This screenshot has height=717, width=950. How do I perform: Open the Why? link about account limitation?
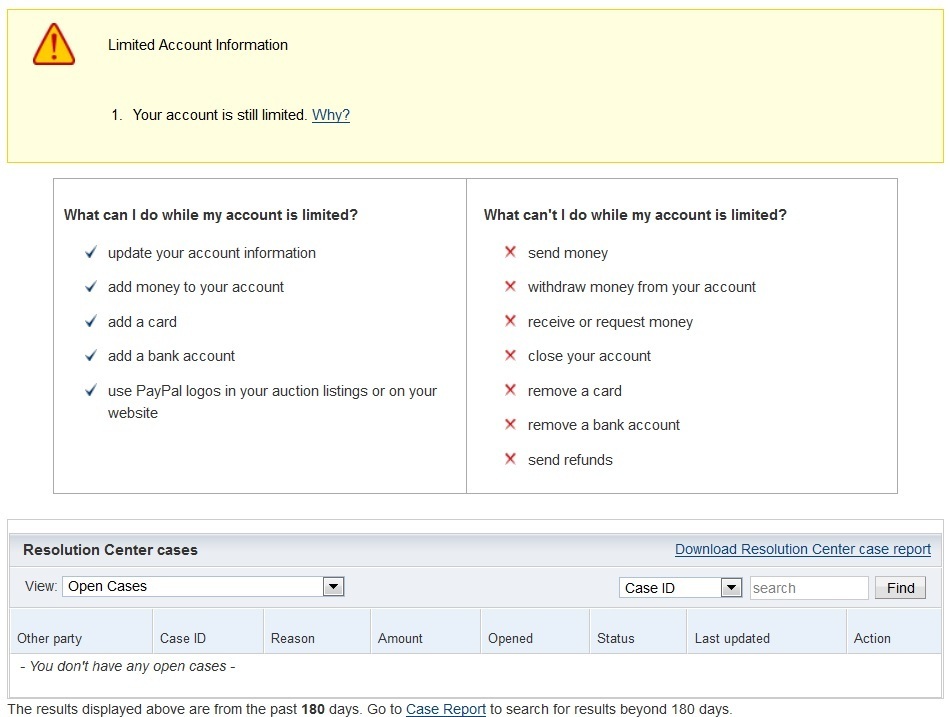point(331,115)
